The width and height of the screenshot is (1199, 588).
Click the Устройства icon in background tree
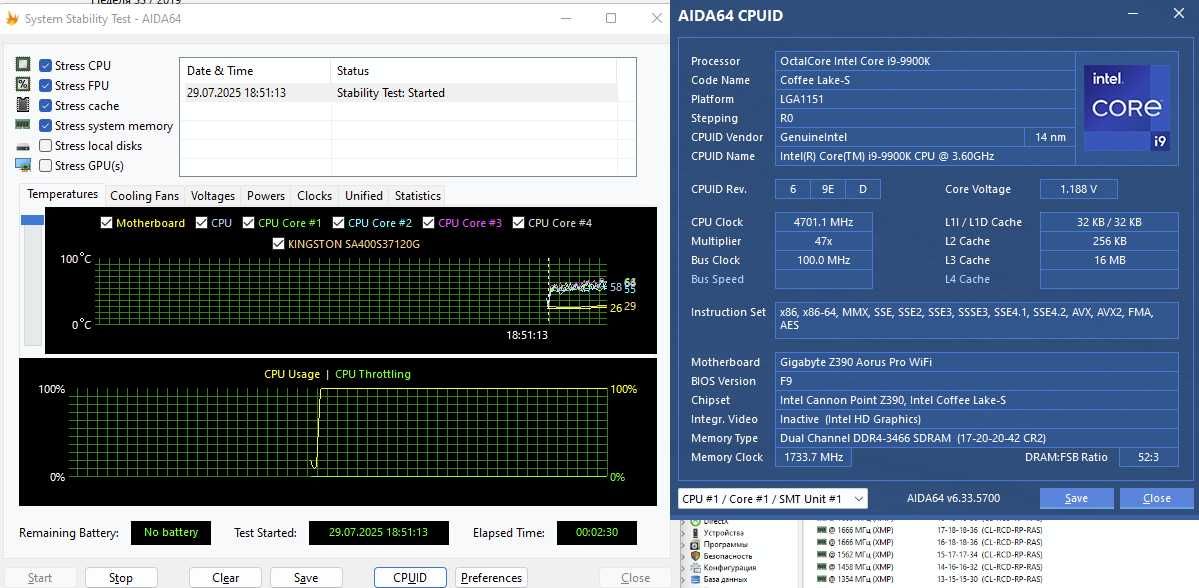(695, 533)
